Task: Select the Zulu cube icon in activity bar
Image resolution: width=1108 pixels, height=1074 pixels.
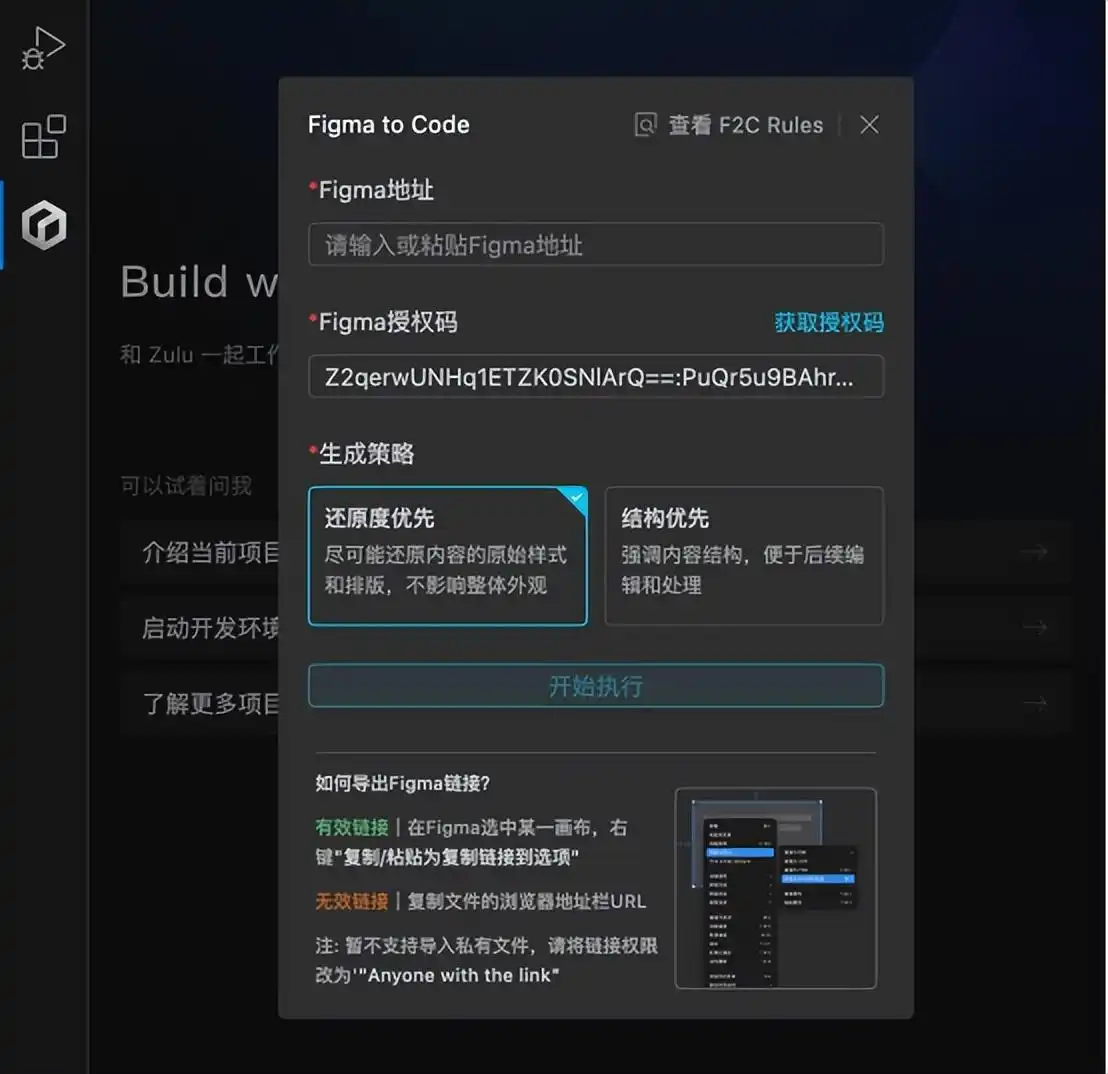Action: click(43, 226)
